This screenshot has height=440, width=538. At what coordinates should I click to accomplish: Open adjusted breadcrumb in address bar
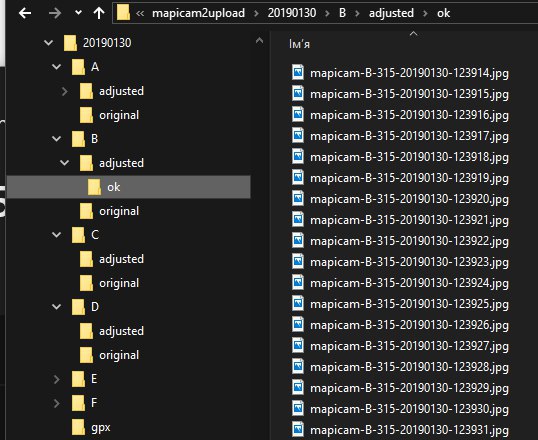pyautogui.click(x=391, y=13)
